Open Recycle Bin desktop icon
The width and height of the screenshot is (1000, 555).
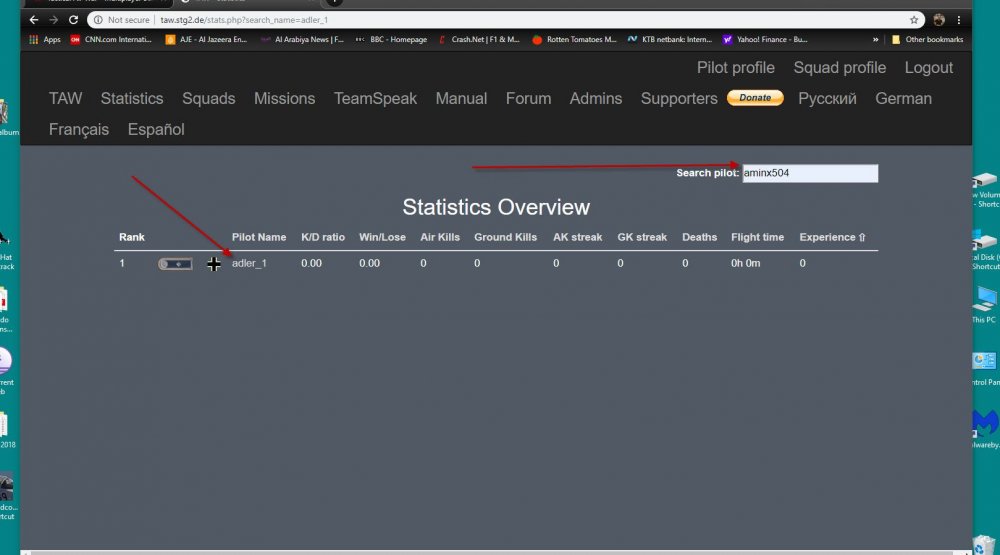click(x=985, y=545)
